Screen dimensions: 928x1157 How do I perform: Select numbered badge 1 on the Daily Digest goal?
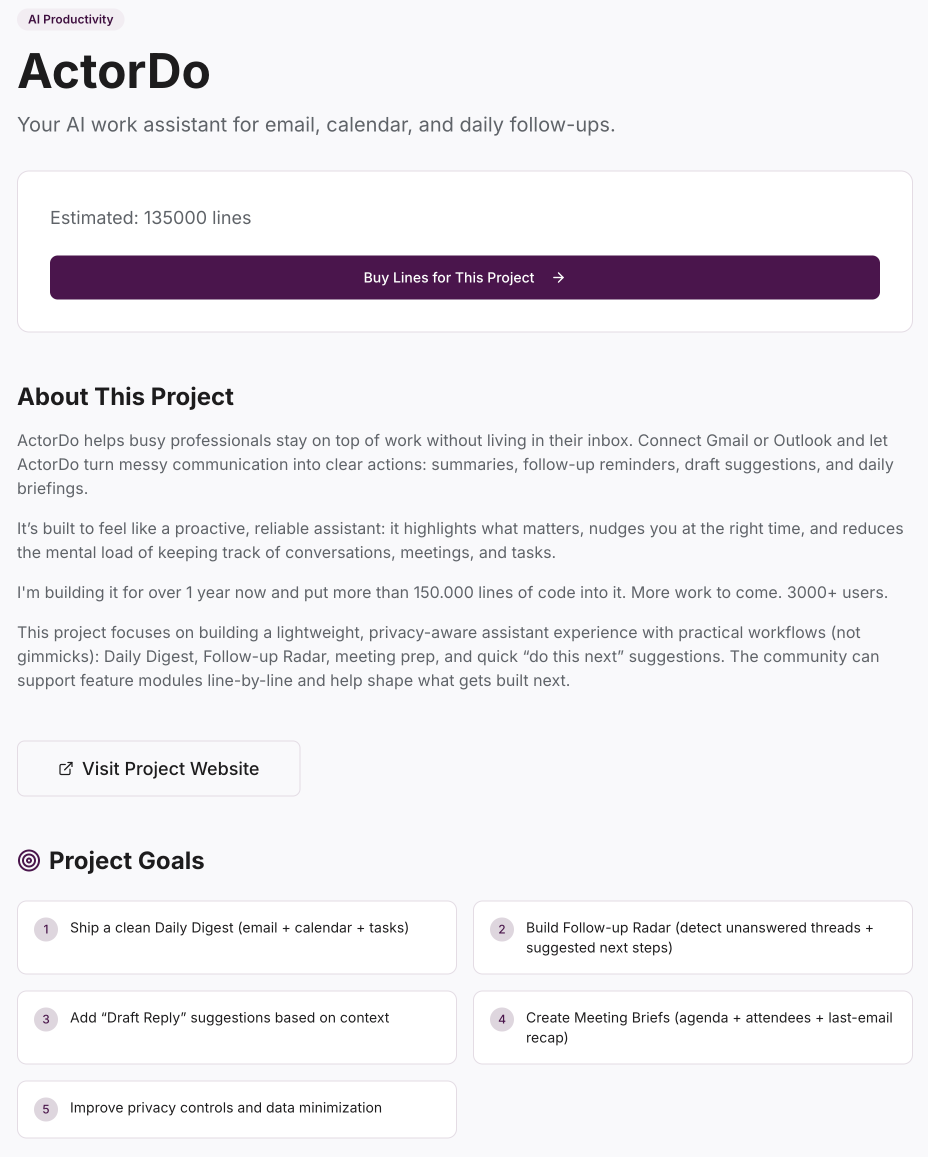coord(46,929)
